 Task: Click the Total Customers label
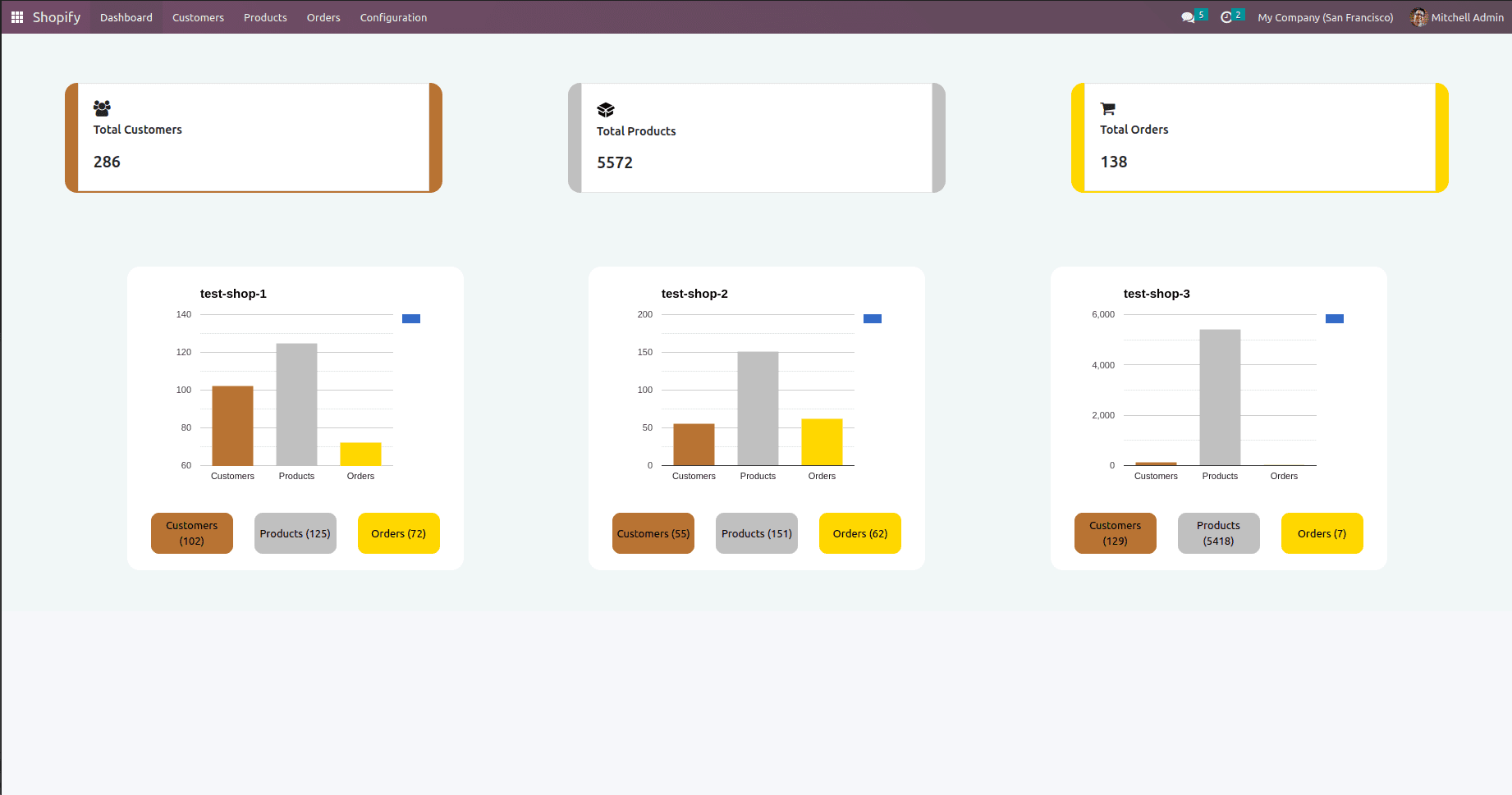pos(138,130)
